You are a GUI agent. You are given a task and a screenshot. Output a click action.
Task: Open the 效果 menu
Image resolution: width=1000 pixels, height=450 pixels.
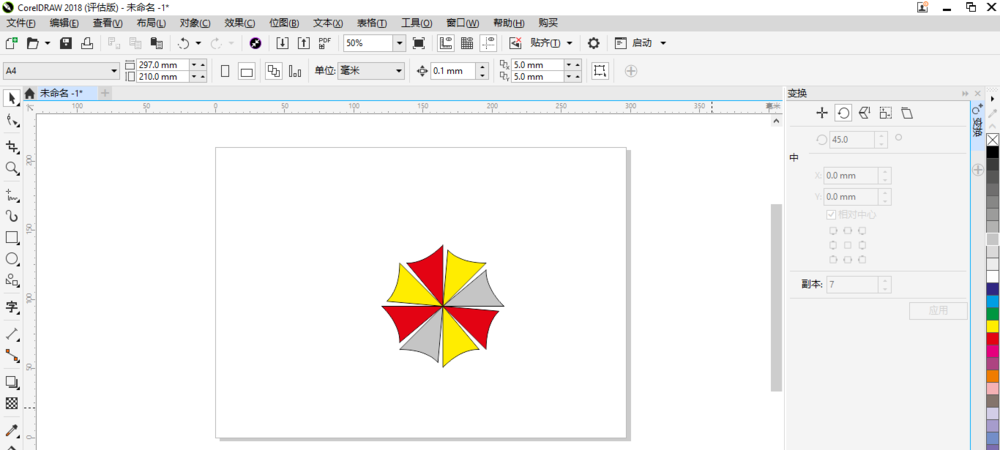tap(239, 23)
